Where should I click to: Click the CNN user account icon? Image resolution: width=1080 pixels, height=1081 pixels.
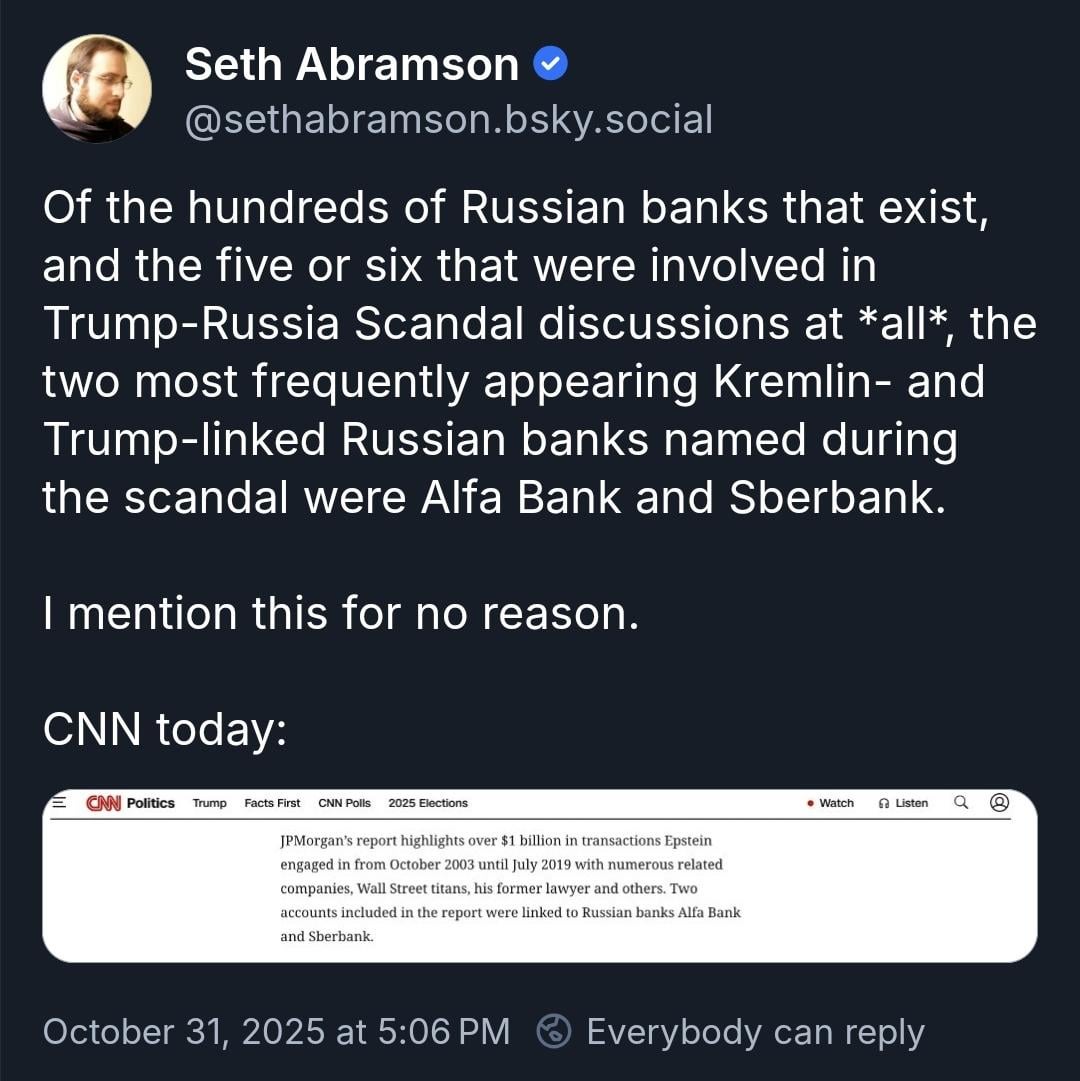(999, 802)
